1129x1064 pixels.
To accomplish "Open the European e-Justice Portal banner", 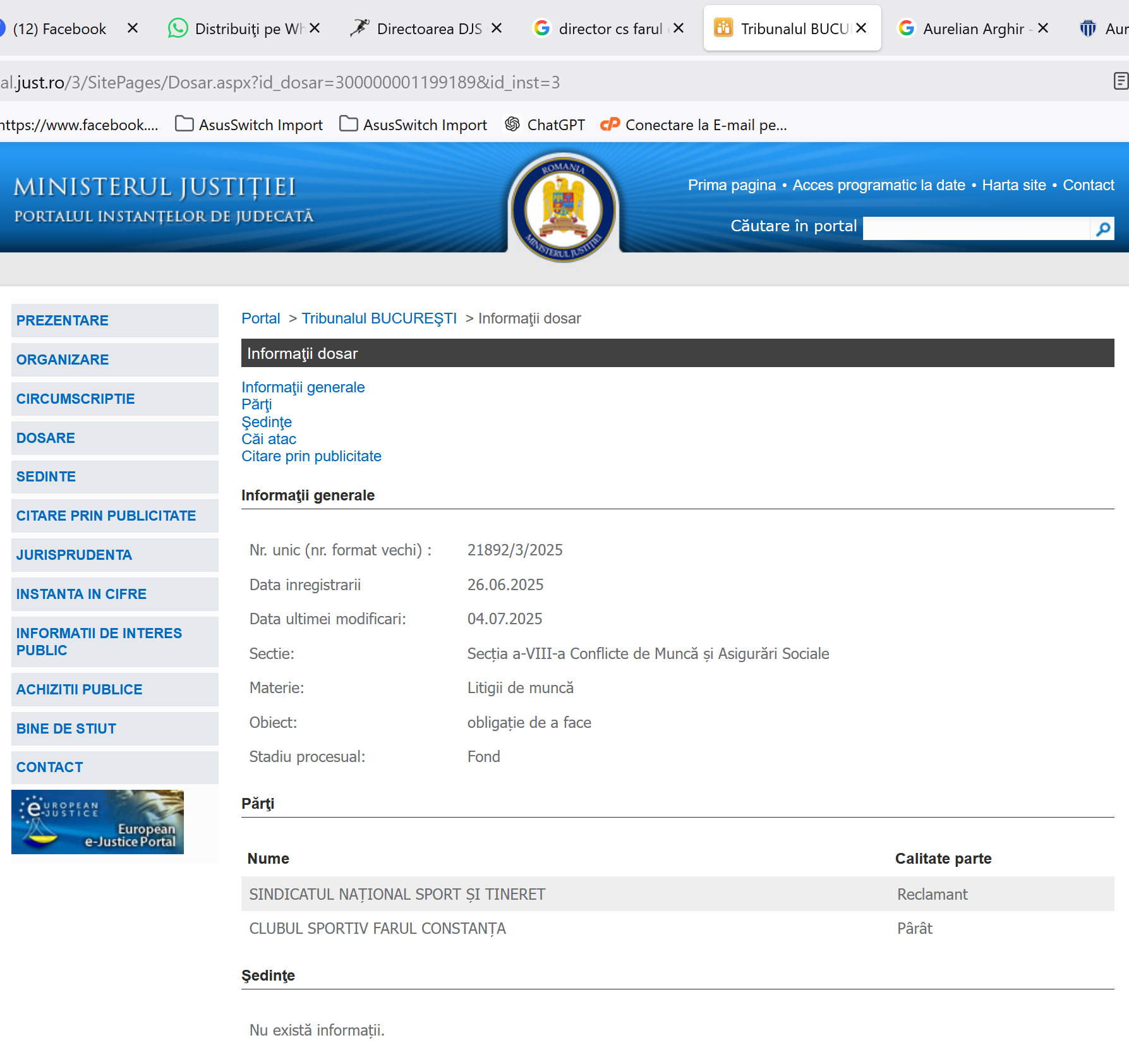I will [x=98, y=822].
